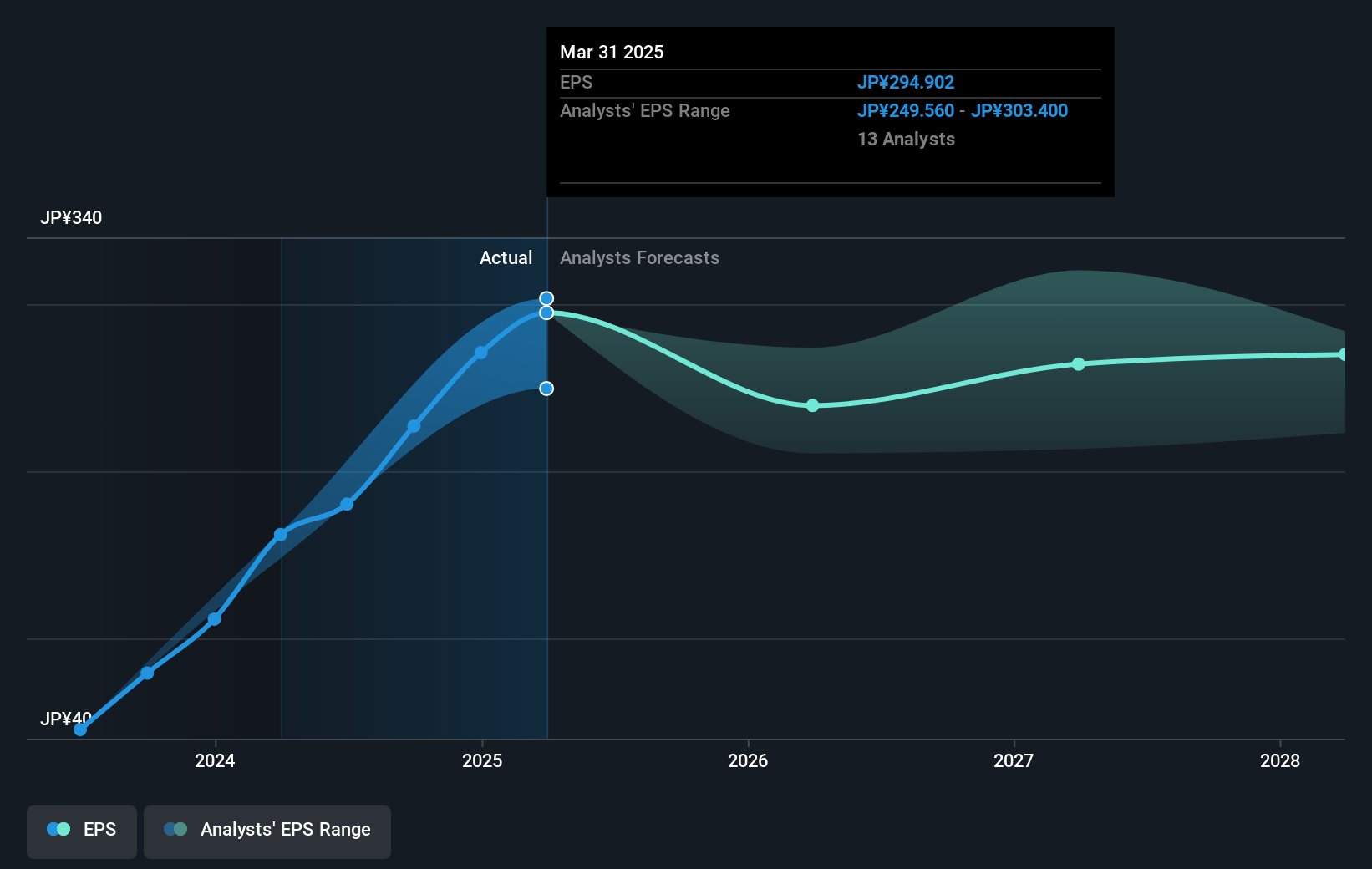Click the lower range marker at Mar 2025
This screenshot has height=869, width=1372.
click(546, 389)
